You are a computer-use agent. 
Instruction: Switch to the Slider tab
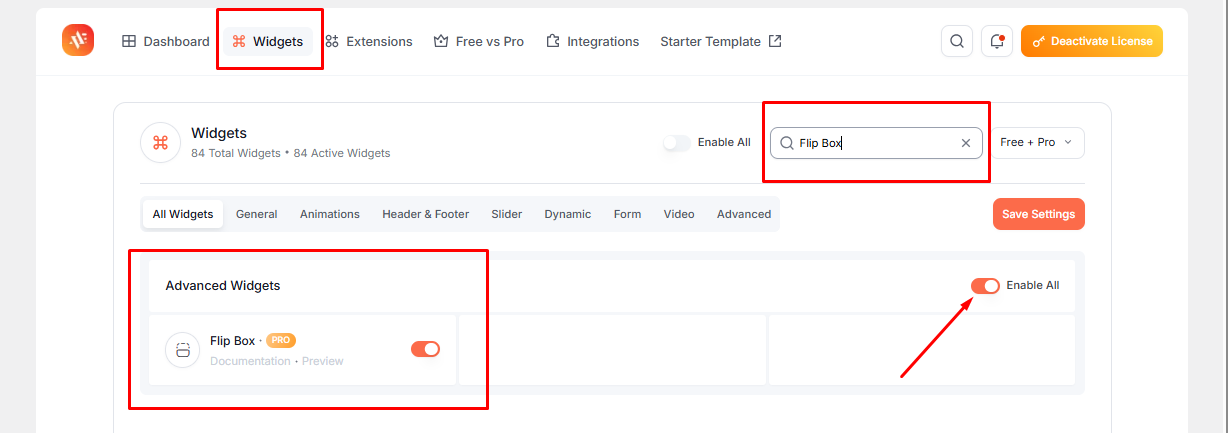pyautogui.click(x=507, y=214)
